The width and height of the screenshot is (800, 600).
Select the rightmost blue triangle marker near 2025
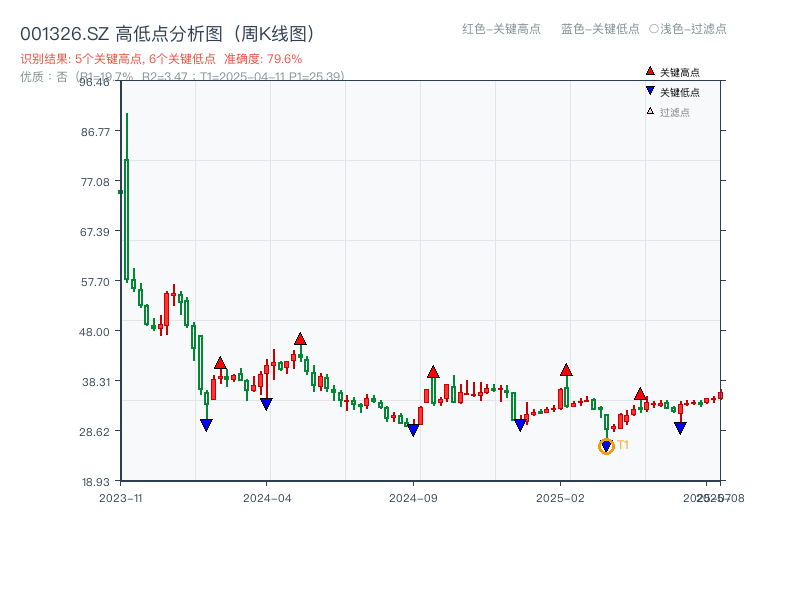(680, 426)
